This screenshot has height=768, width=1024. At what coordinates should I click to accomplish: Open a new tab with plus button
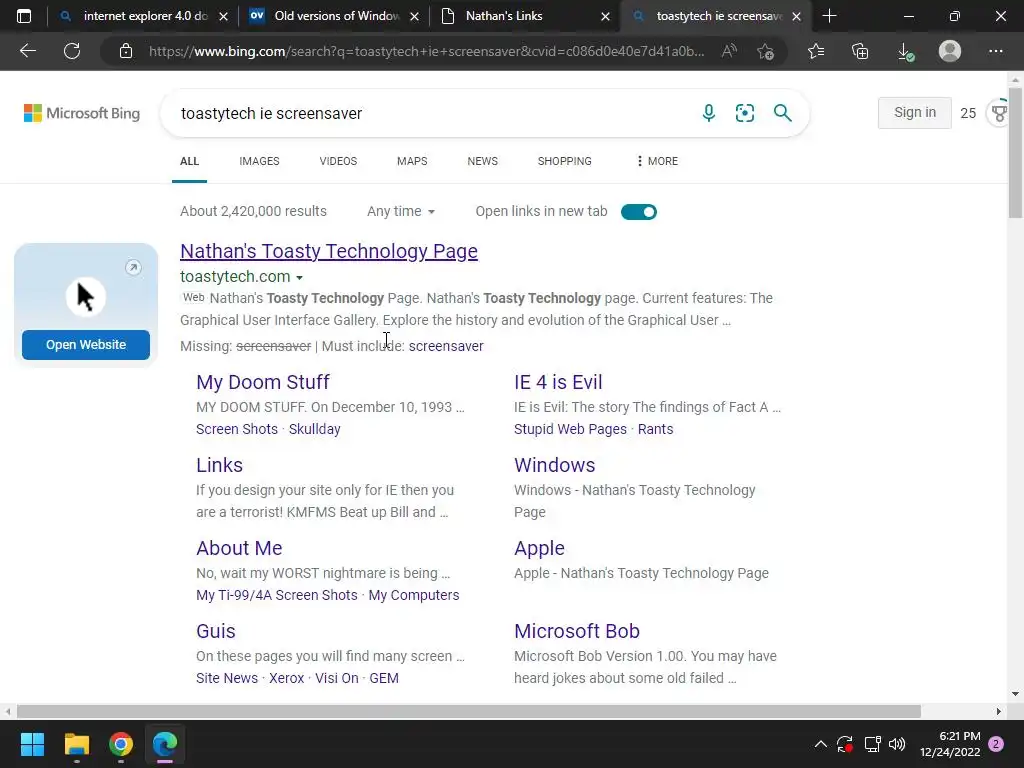click(x=829, y=16)
